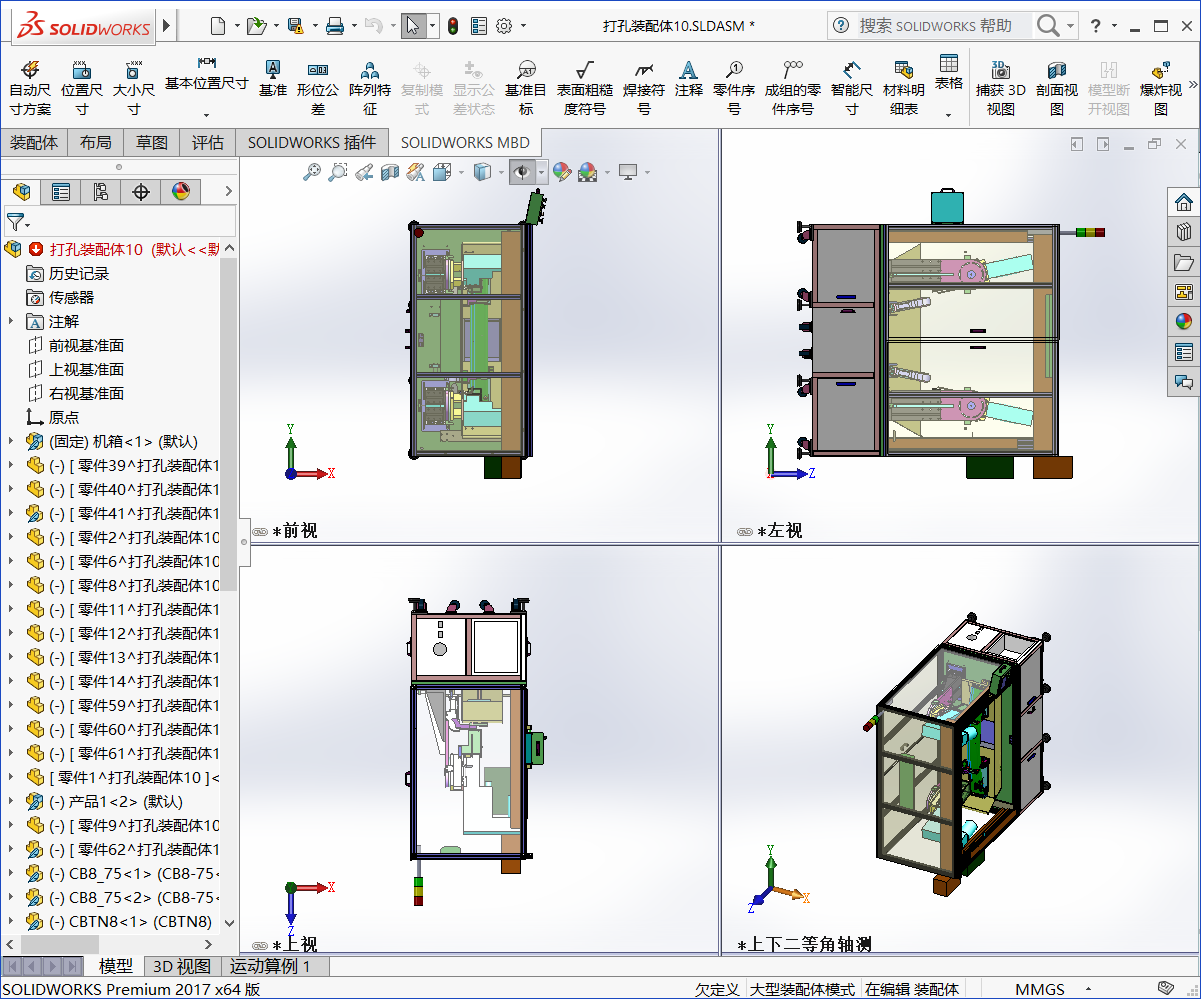Switch to the 装配体 (Assembly) tab
Viewport: 1201px width, 999px height.
34,143
